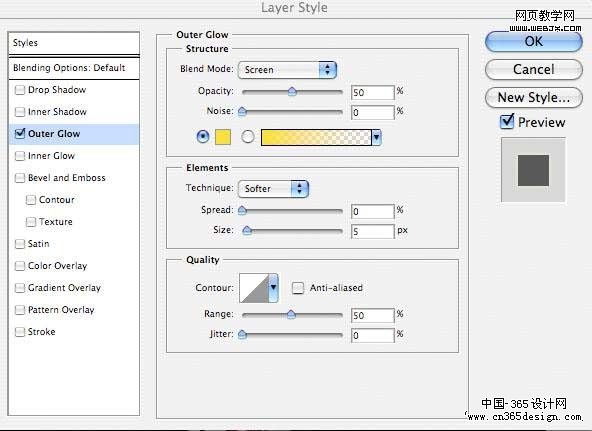The height and width of the screenshot is (431, 592).
Task: Click the Noise slider handle
Action: click(x=242, y=111)
